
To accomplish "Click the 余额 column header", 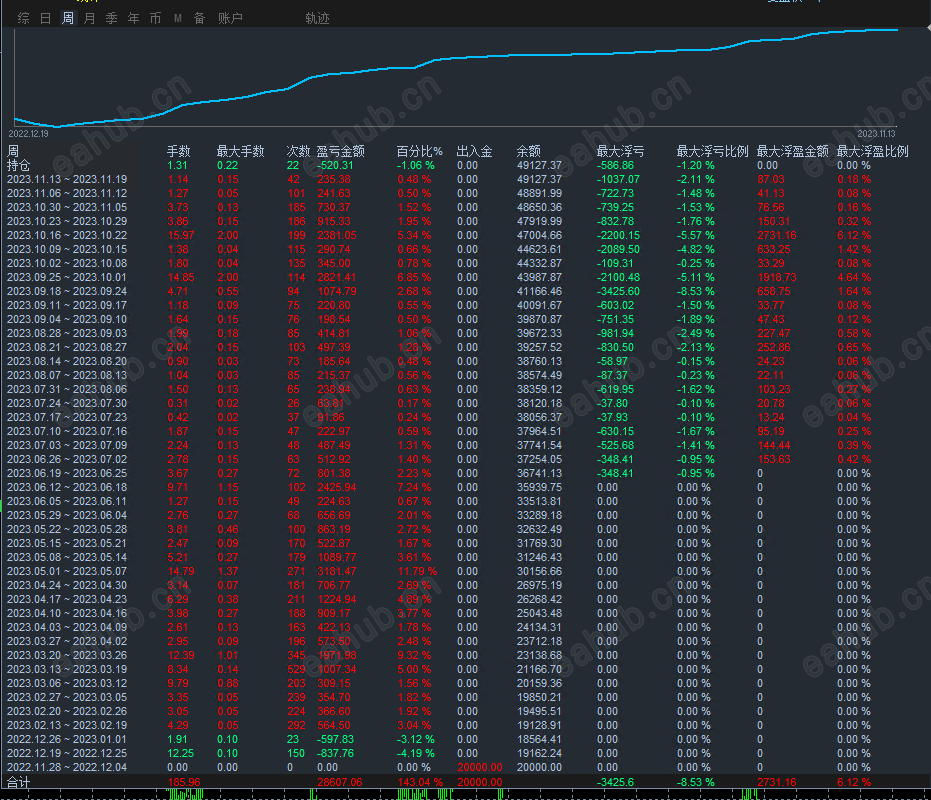I will pos(528,151).
